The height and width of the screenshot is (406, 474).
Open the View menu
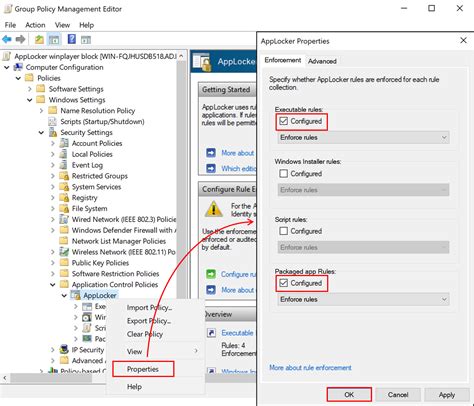pos(62,25)
